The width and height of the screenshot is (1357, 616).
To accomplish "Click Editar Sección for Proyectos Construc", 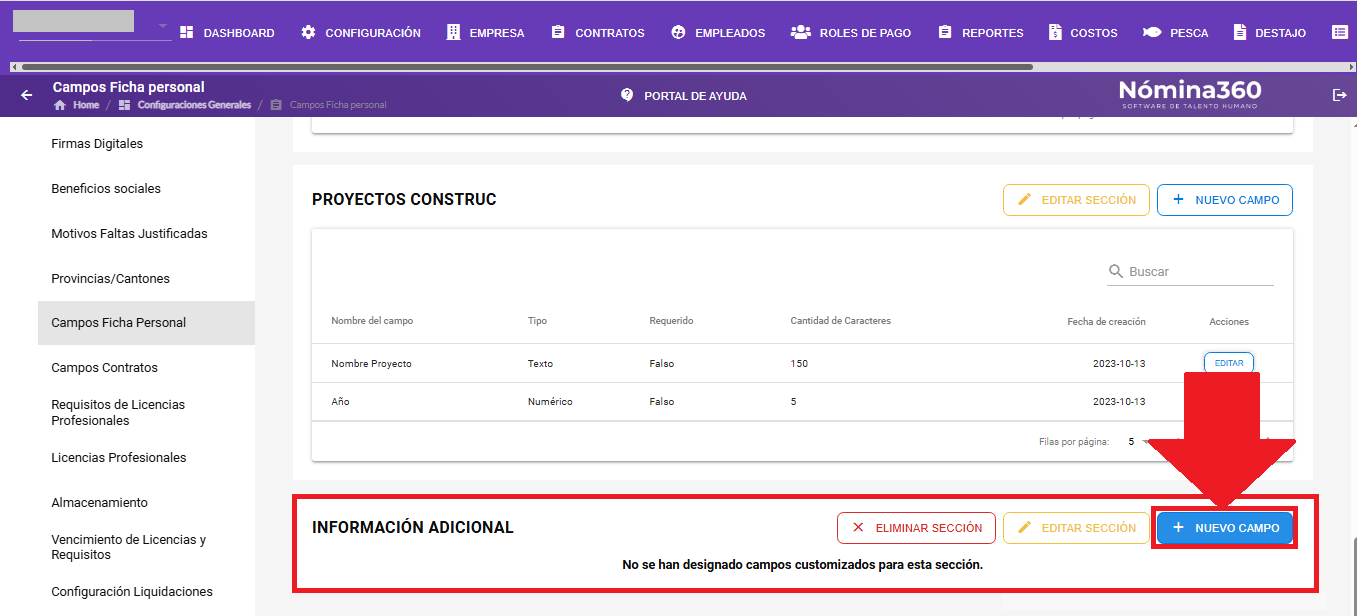I will pyautogui.click(x=1076, y=200).
